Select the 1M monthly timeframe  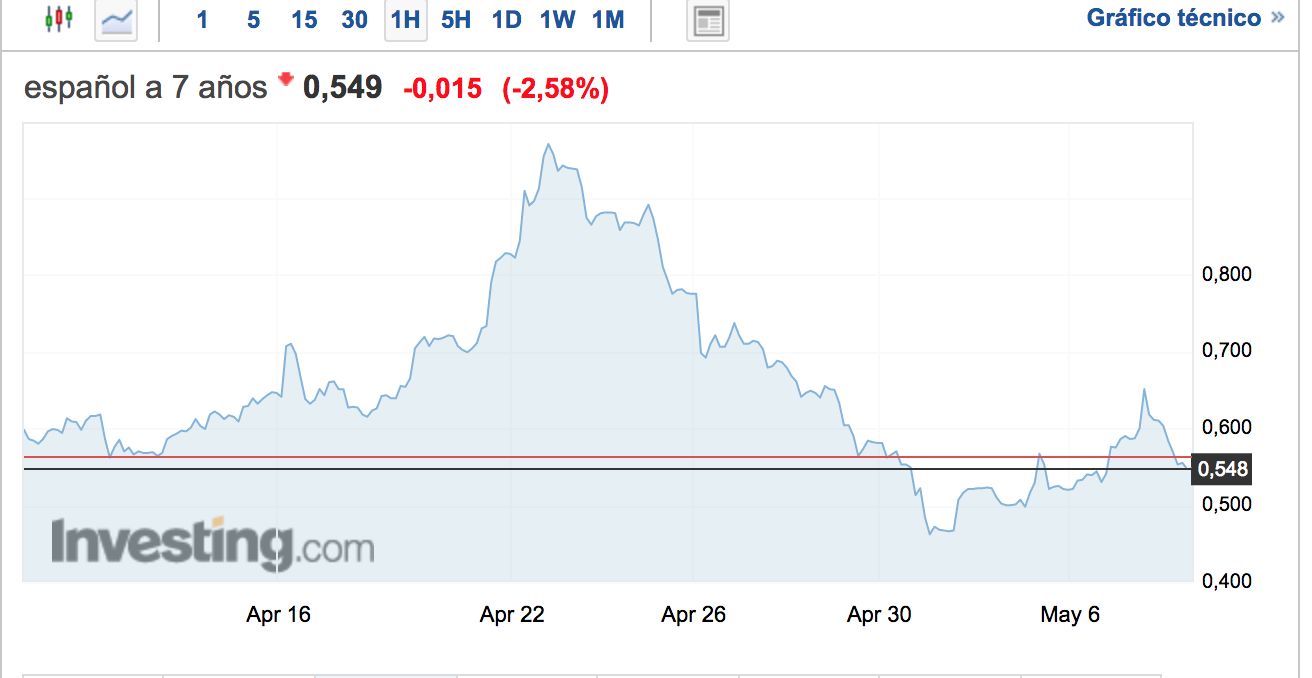pyautogui.click(x=608, y=20)
